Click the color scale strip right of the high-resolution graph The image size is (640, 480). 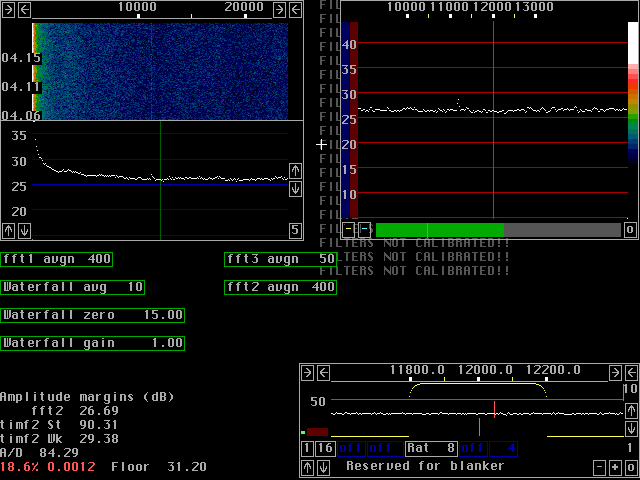pos(633,93)
